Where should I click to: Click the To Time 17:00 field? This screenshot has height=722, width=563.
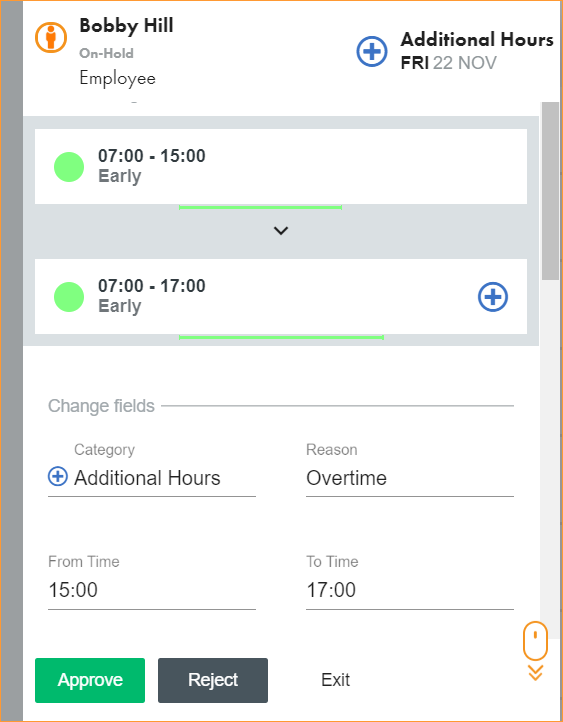(x=410, y=590)
